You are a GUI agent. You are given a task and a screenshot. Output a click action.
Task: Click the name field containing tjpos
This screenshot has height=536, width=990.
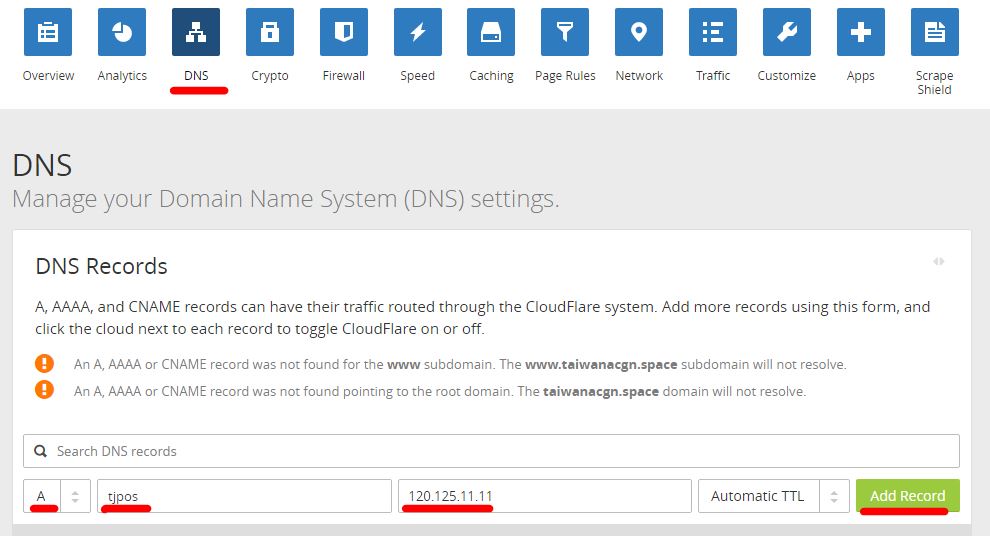click(244, 496)
